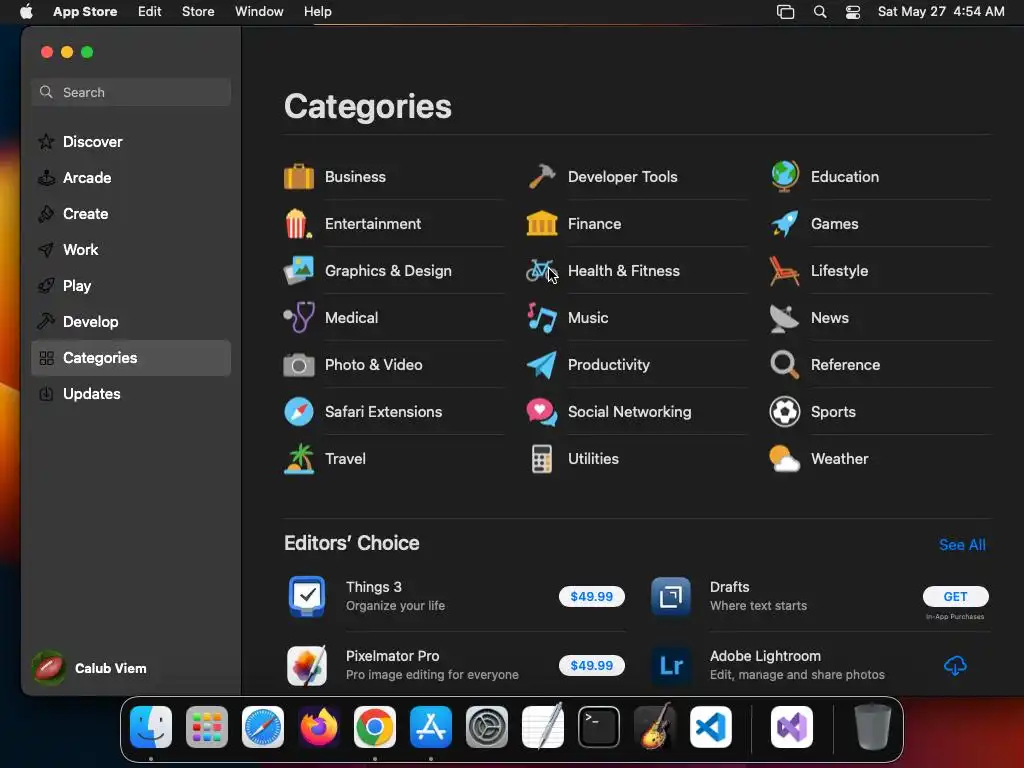
Task: Open the Productivity paper plane icon
Action: (x=541, y=364)
